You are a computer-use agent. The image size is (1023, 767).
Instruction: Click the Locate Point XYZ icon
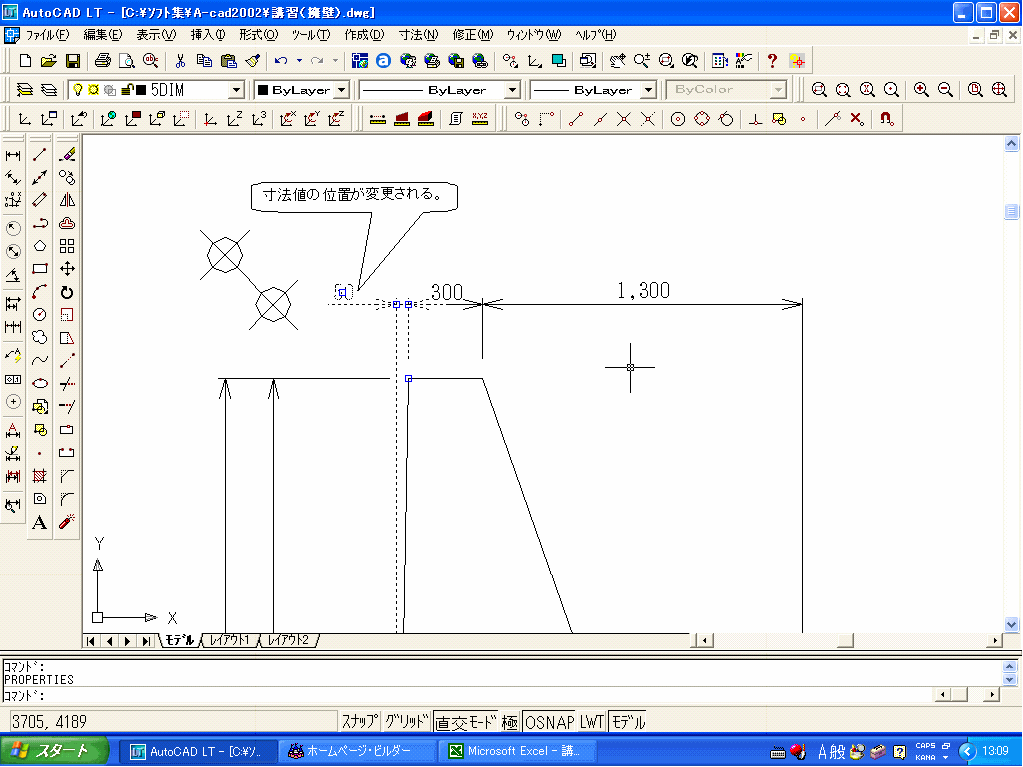tap(480, 119)
